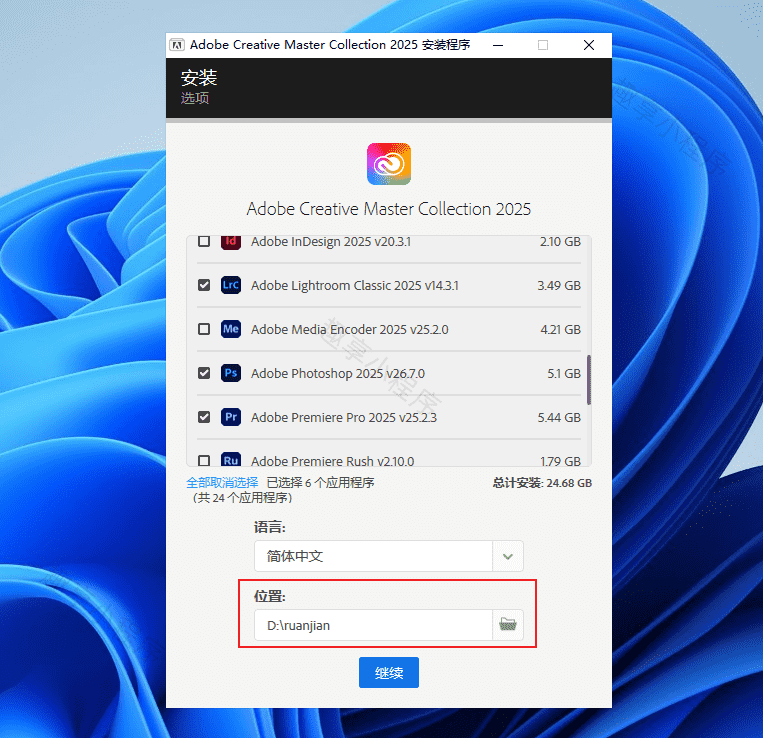The height and width of the screenshot is (738, 763).
Task: Click the 选项 header subtitle
Action: click(195, 98)
